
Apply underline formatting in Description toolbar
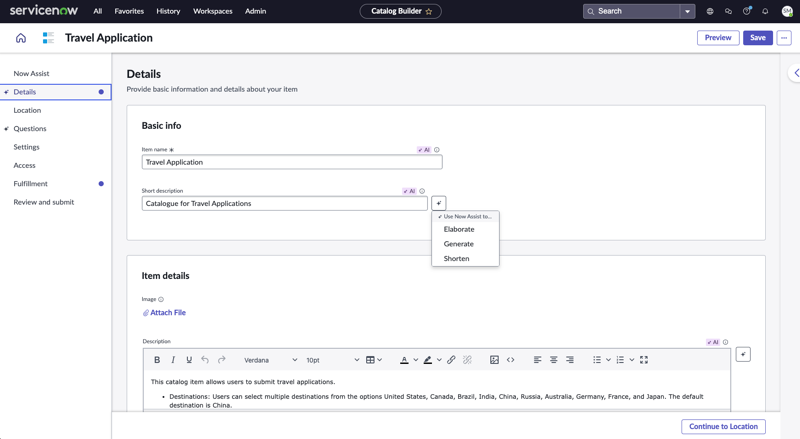coord(189,360)
